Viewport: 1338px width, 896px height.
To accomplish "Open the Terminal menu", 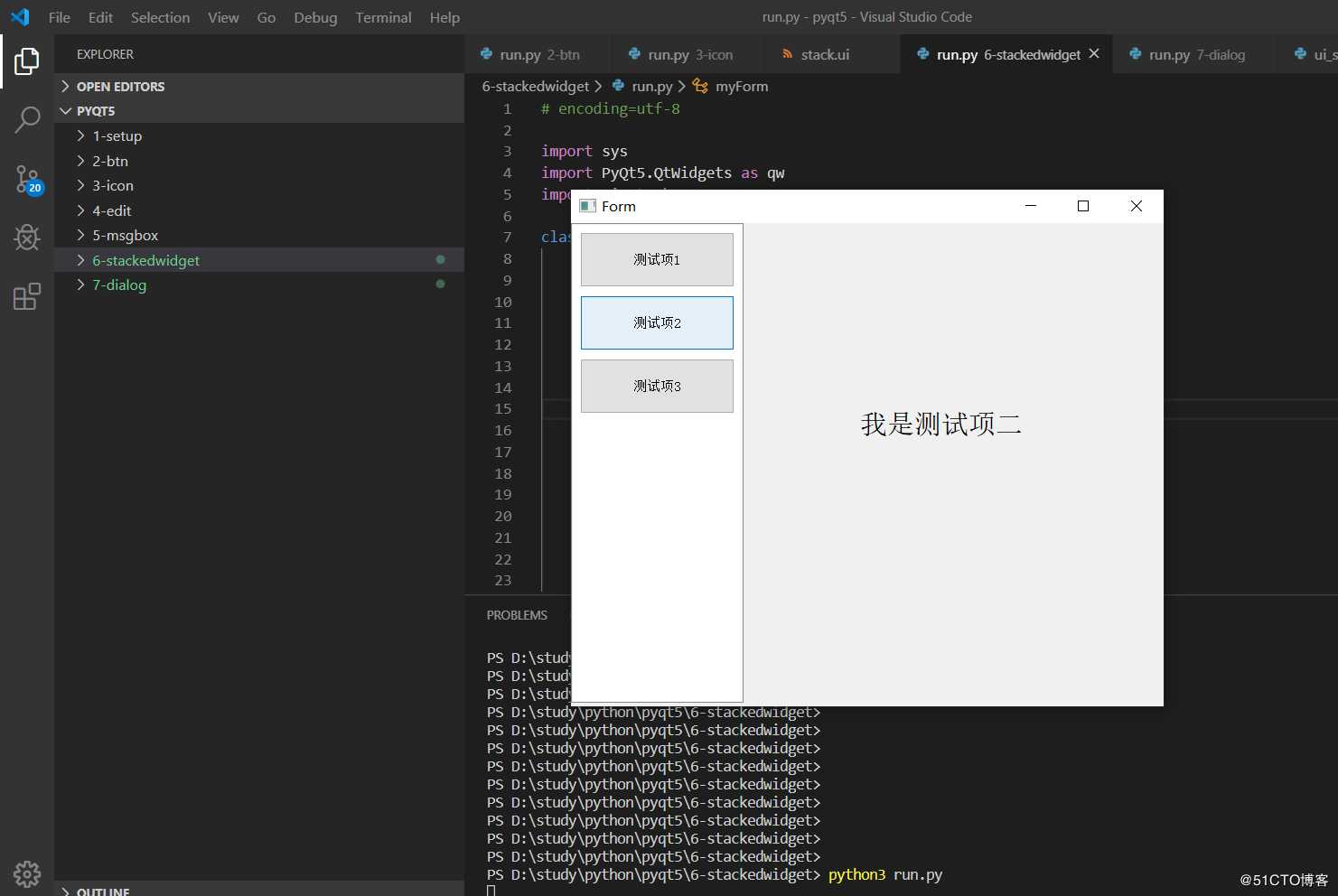I will pos(383,17).
